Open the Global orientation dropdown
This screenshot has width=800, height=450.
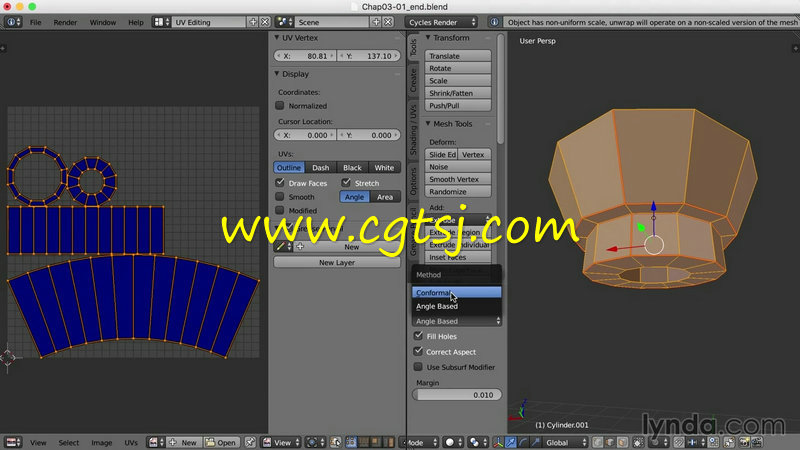coord(566,442)
